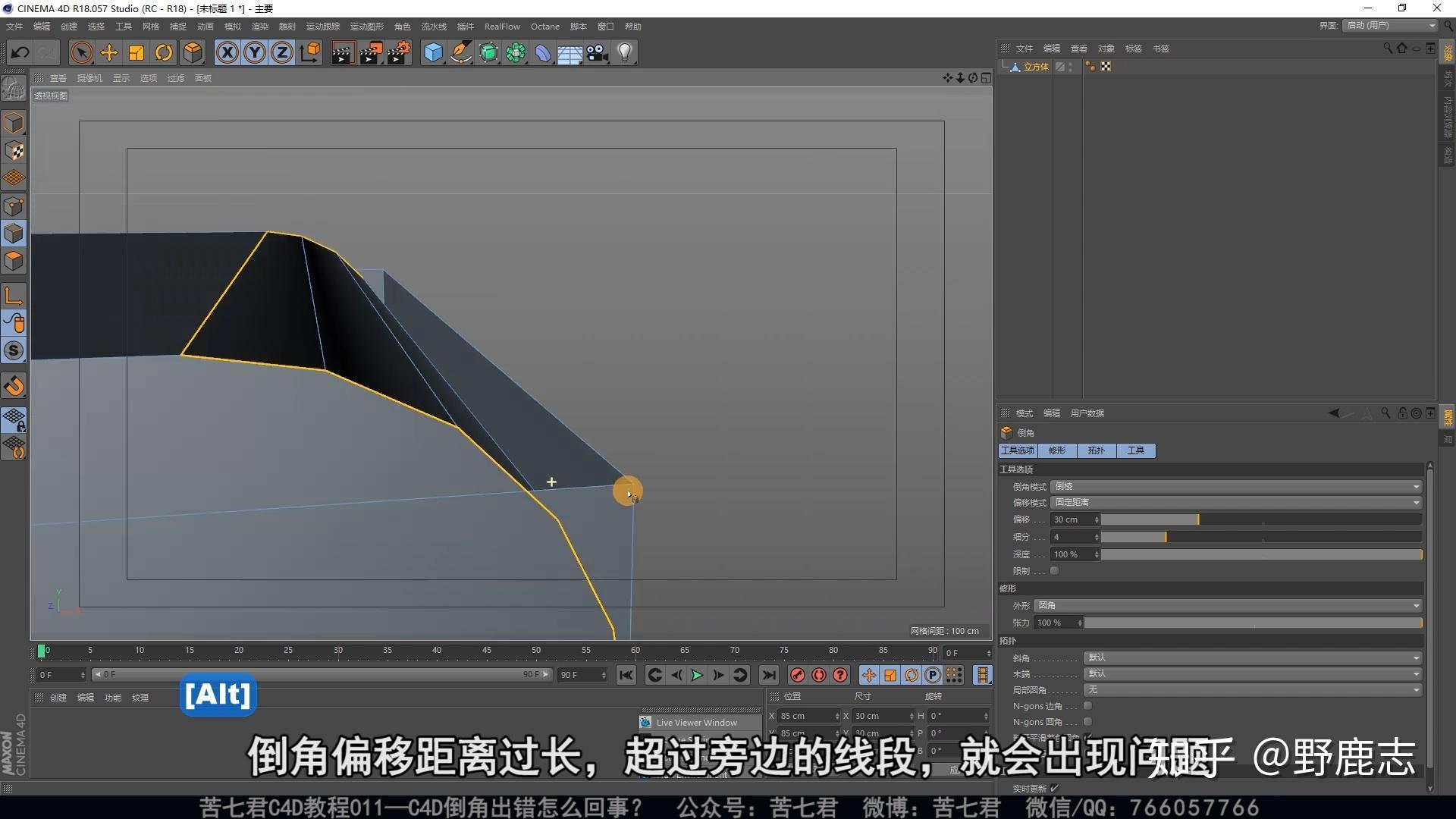
Task: Expand the 局部圆角 dropdown
Action: click(1252, 690)
